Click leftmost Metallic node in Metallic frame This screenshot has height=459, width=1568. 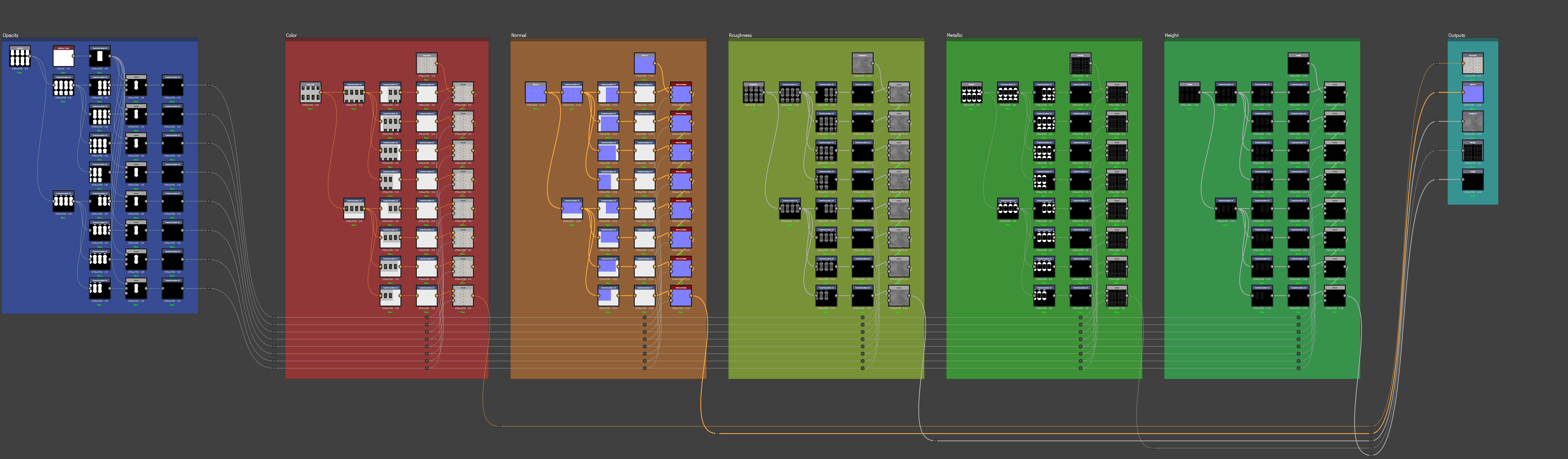(971, 93)
